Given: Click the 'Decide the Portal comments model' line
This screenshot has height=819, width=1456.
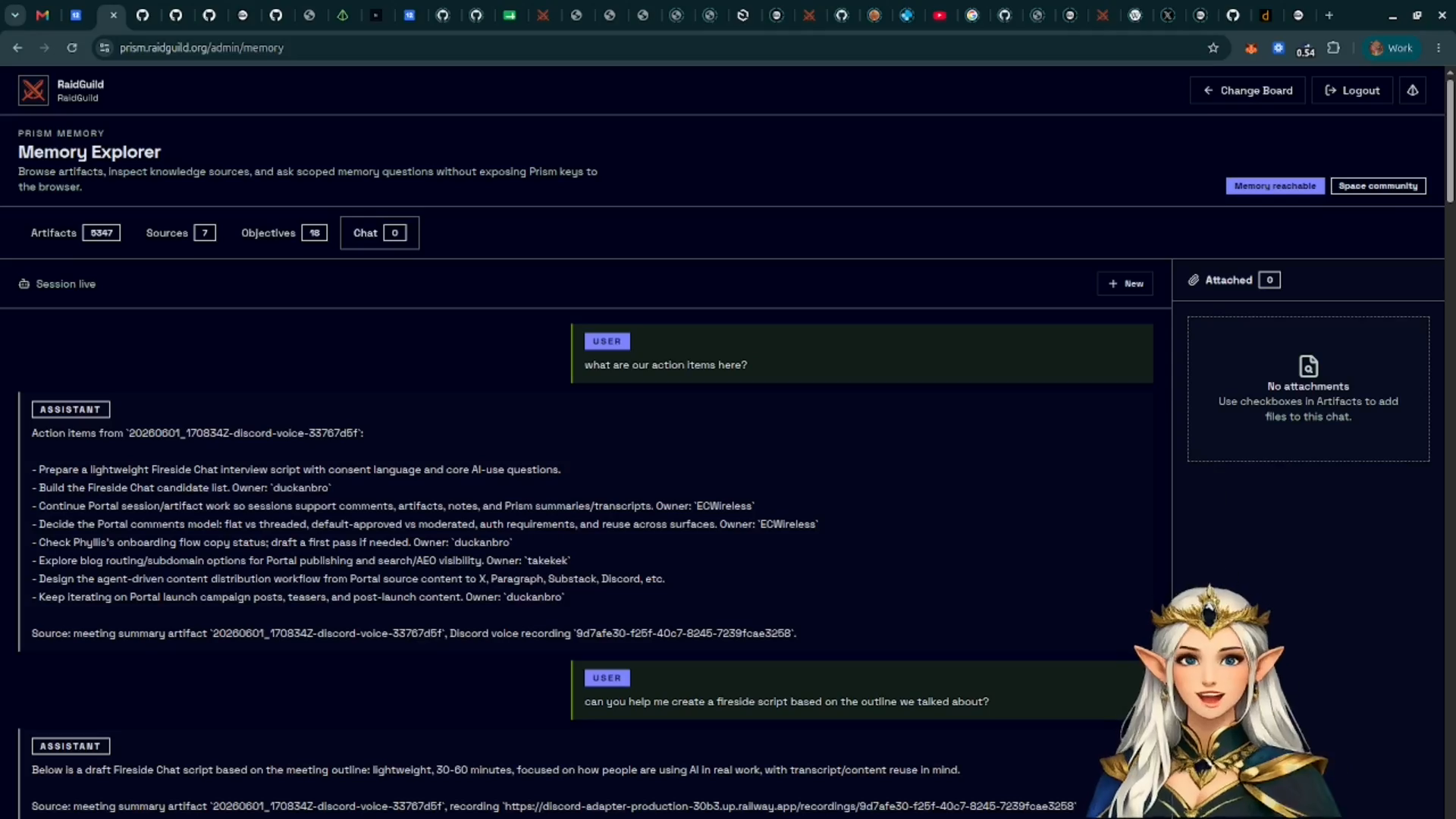Looking at the screenshot, I should coord(425,524).
